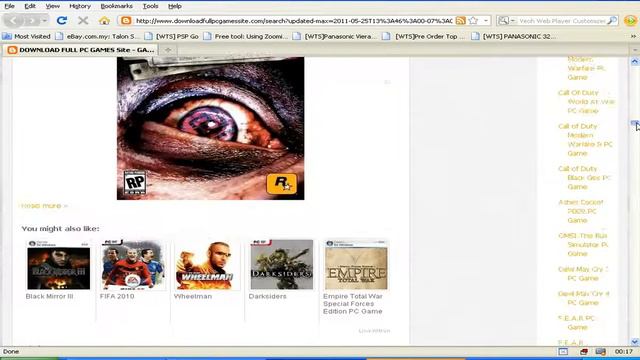Open the search engine selector dropdown
Viewport: 640px width, 360px height.
(507, 20)
